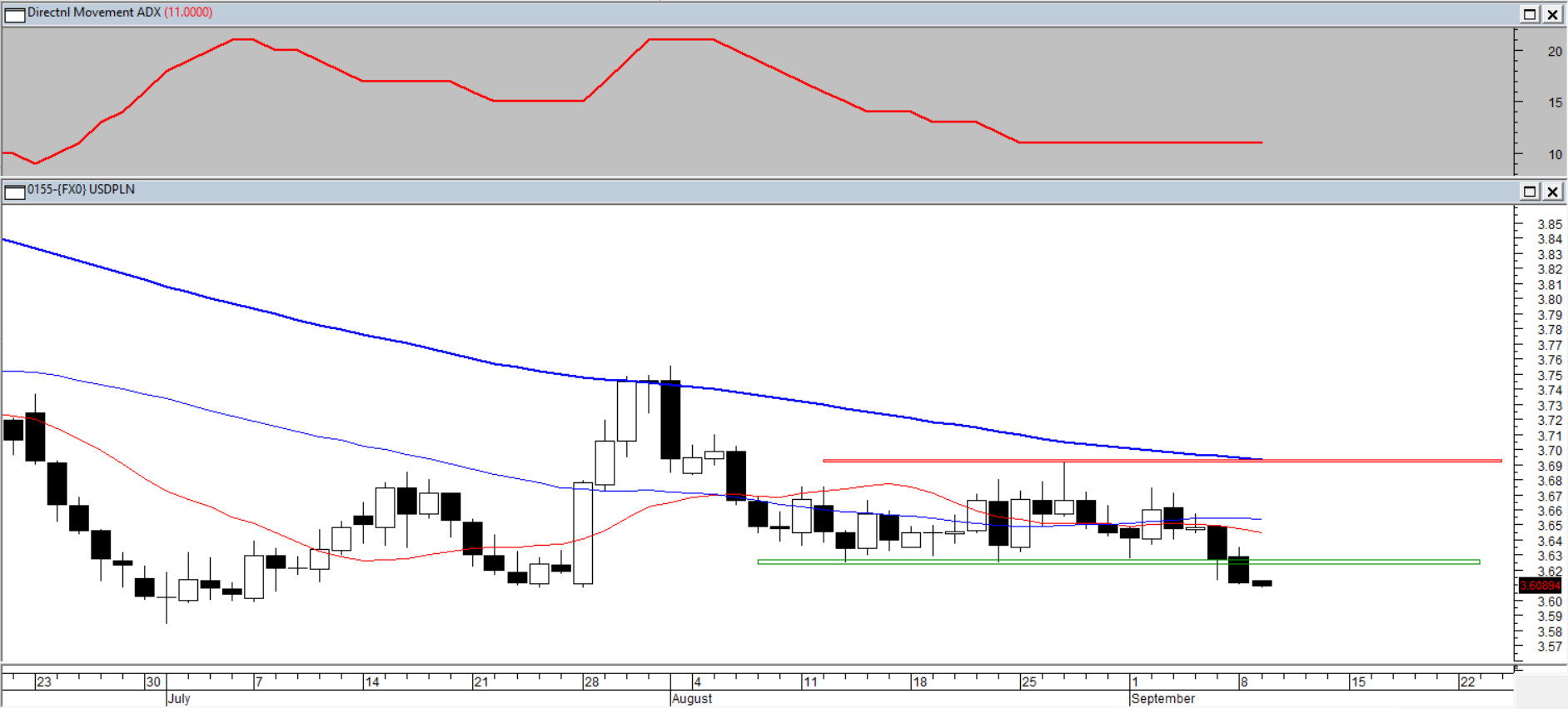Click the 0155-{FX0} USDPLN title text
1568x709 pixels.
click(x=81, y=190)
